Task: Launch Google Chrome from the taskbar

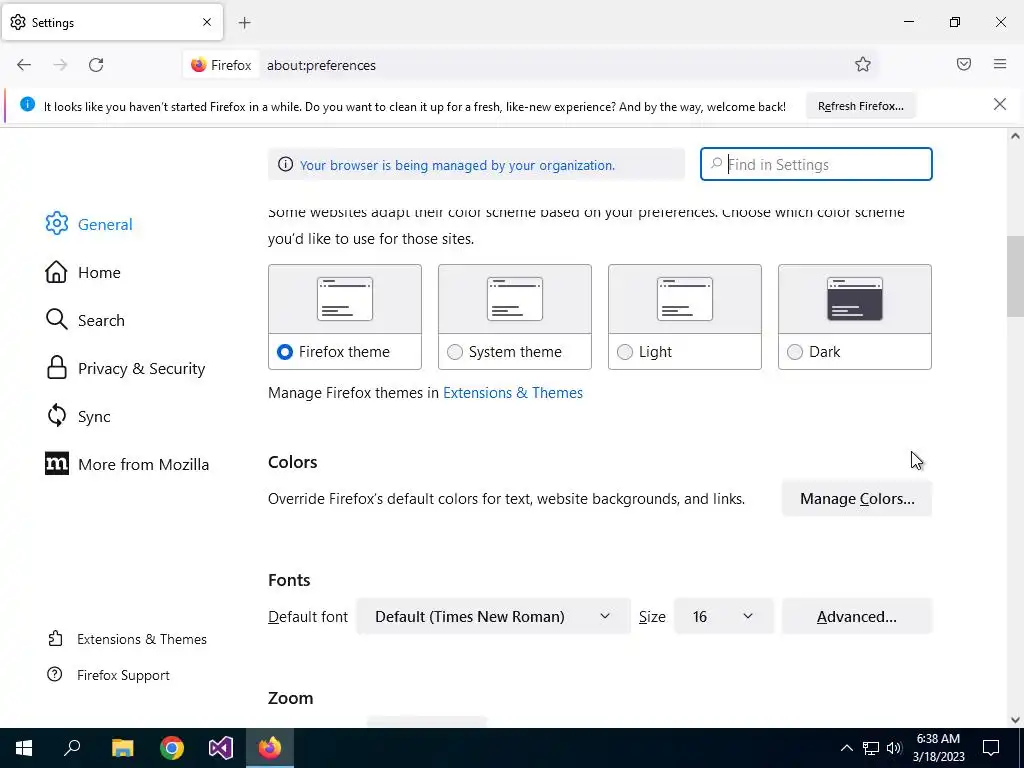Action: coord(172,748)
